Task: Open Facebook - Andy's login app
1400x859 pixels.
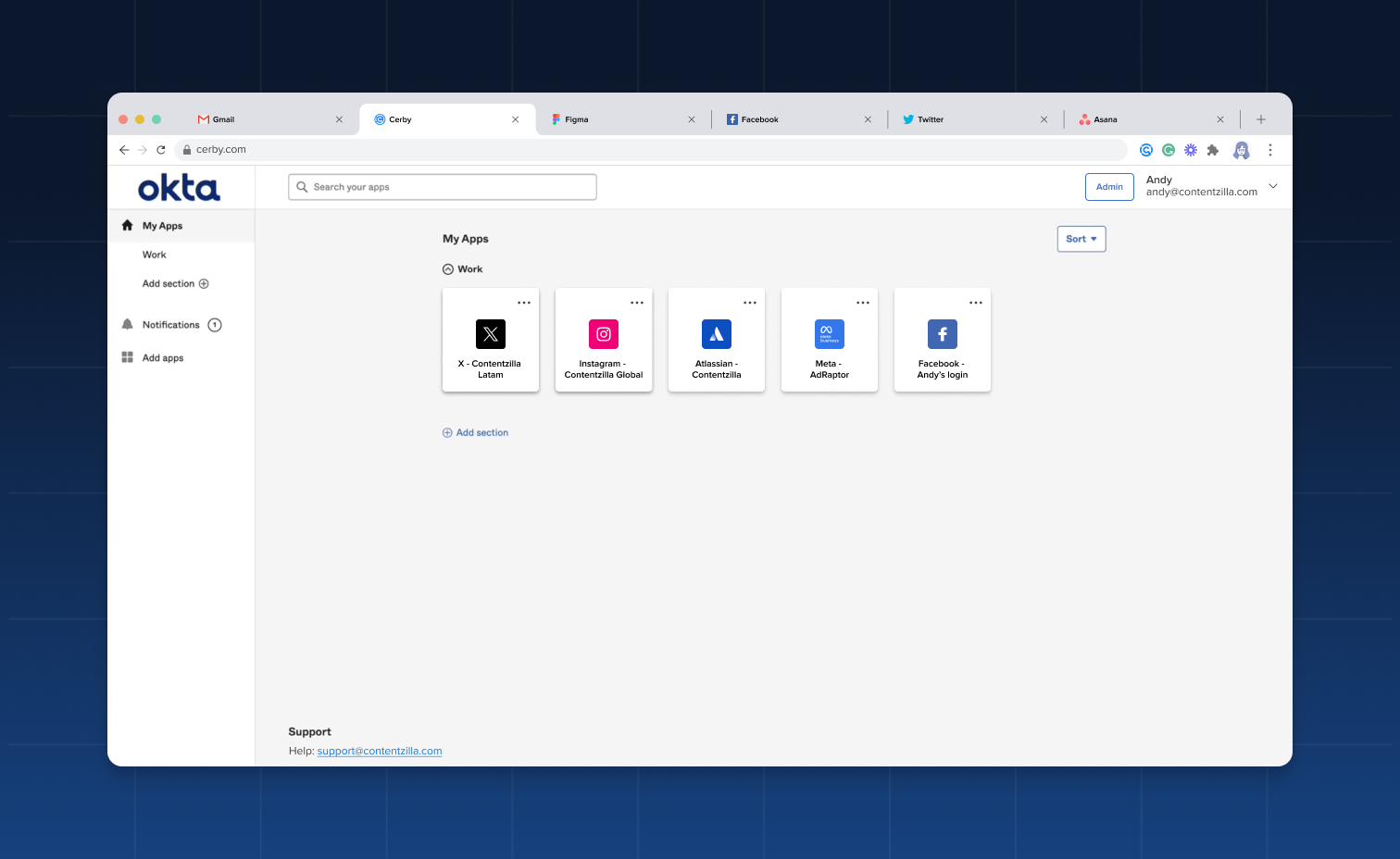Action: click(x=943, y=340)
